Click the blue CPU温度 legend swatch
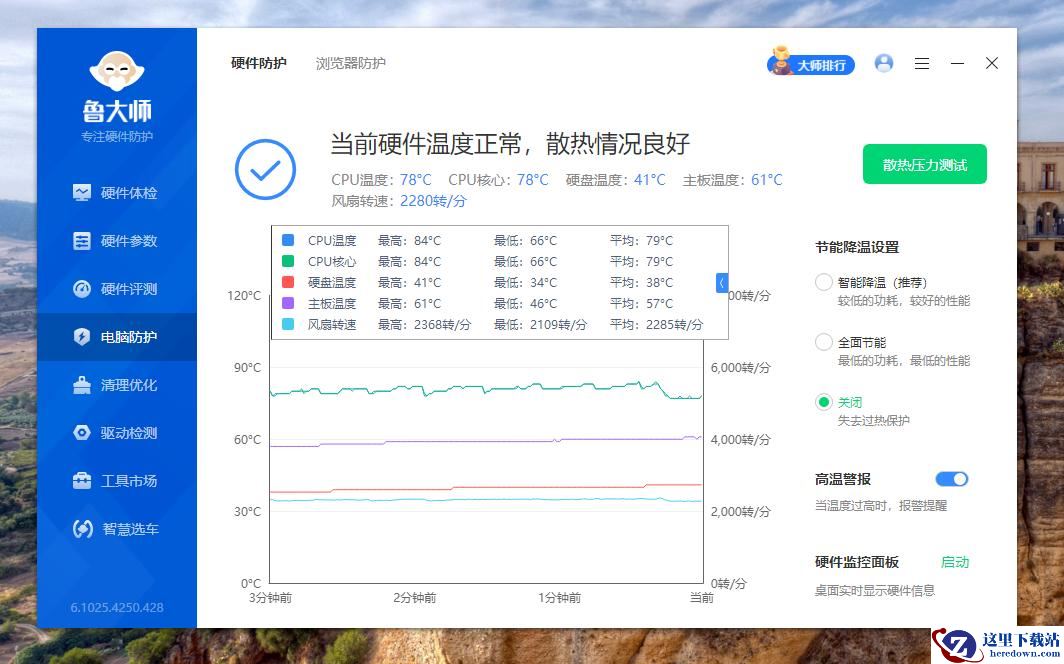This screenshot has height=664, width=1064. pos(288,240)
